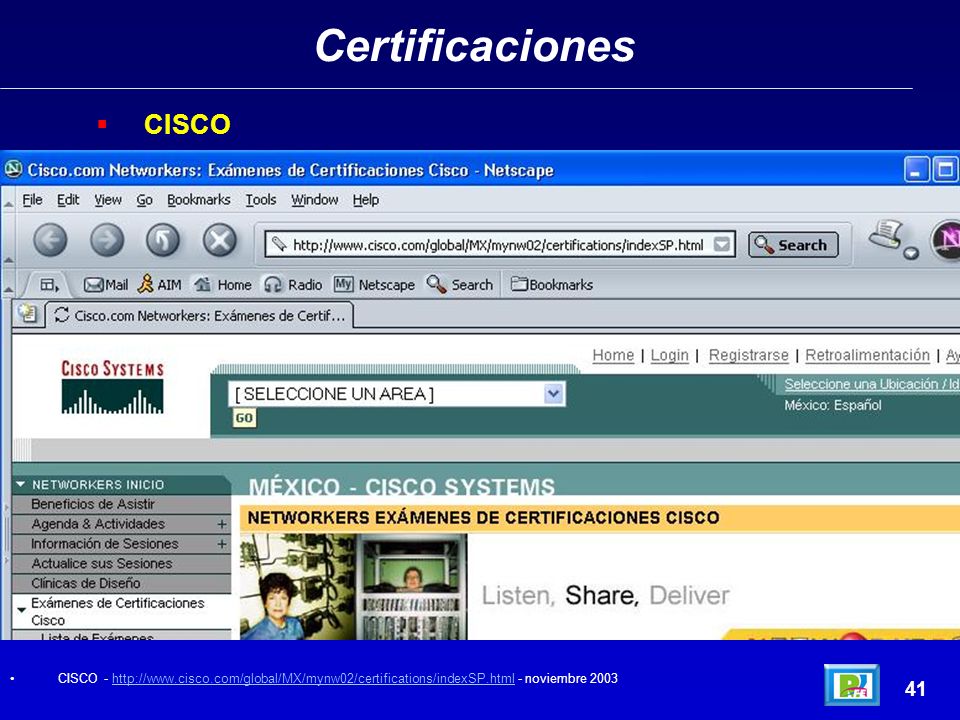960x720 pixels.
Task: Open the View menu
Action: (108, 200)
